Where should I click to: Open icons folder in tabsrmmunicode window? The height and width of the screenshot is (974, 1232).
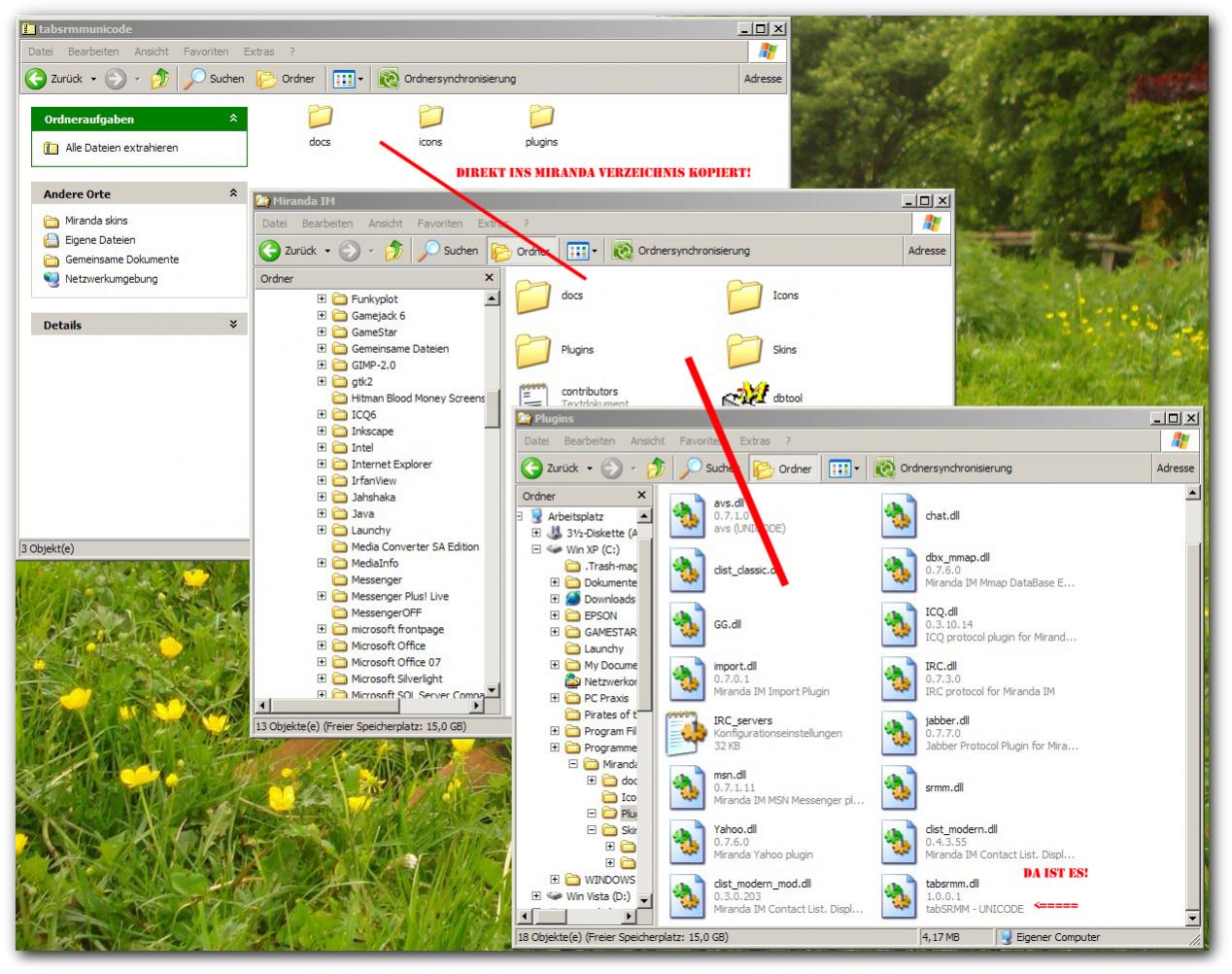click(430, 125)
